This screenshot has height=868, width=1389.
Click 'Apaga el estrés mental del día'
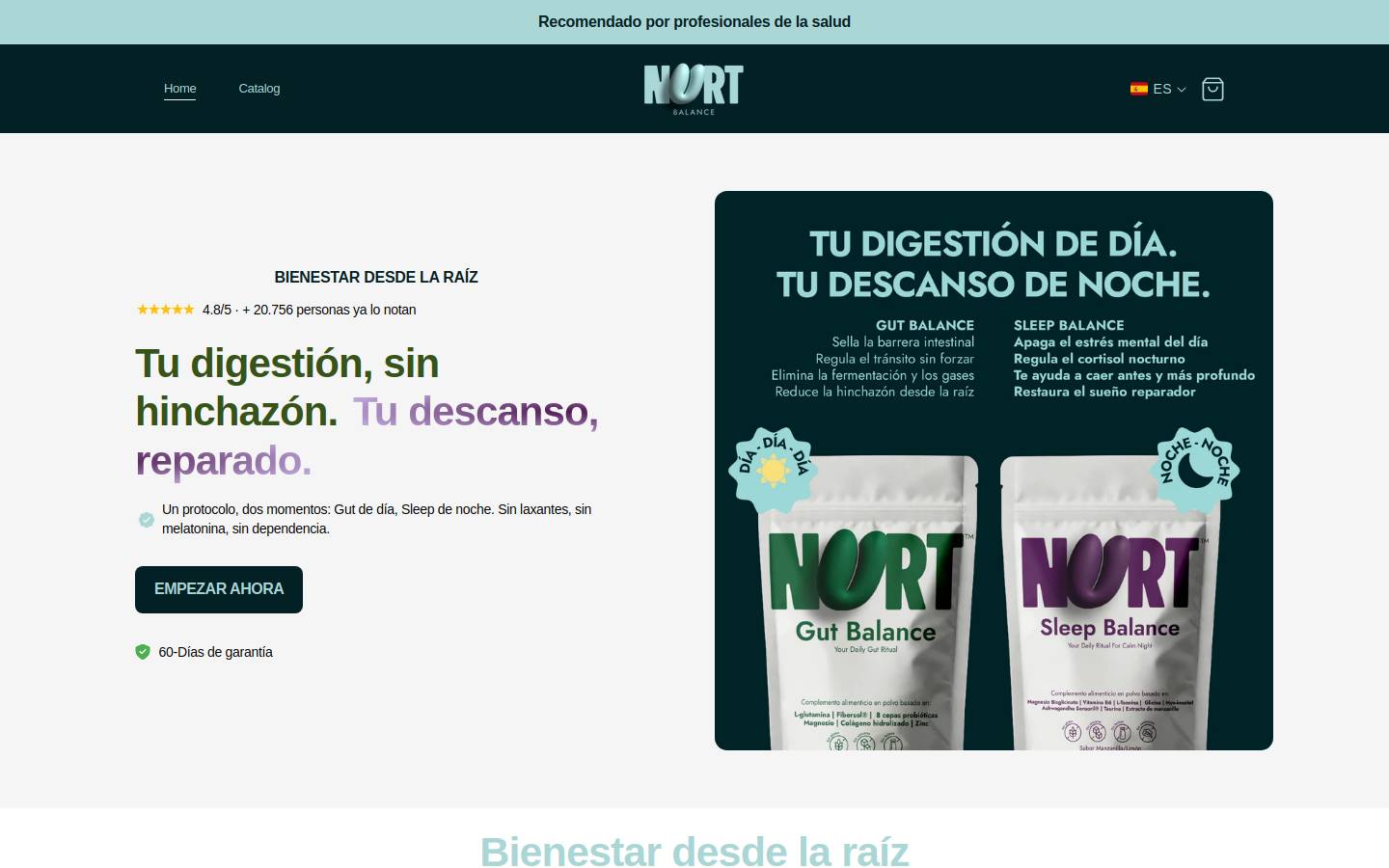point(1110,342)
